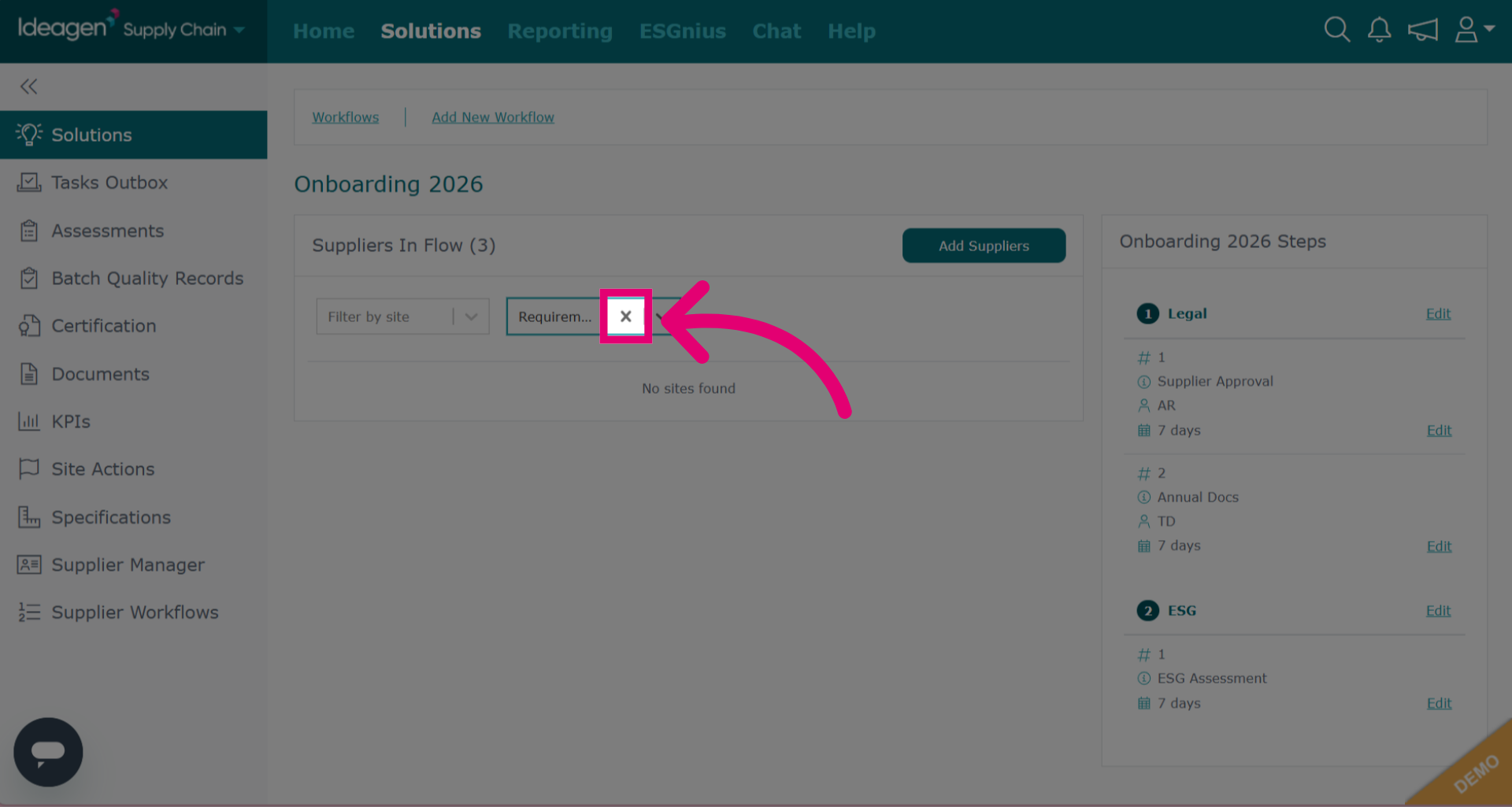Click the Onboarding 2026 page heading
The width and height of the screenshot is (1512, 807).
pyautogui.click(x=388, y=184)
